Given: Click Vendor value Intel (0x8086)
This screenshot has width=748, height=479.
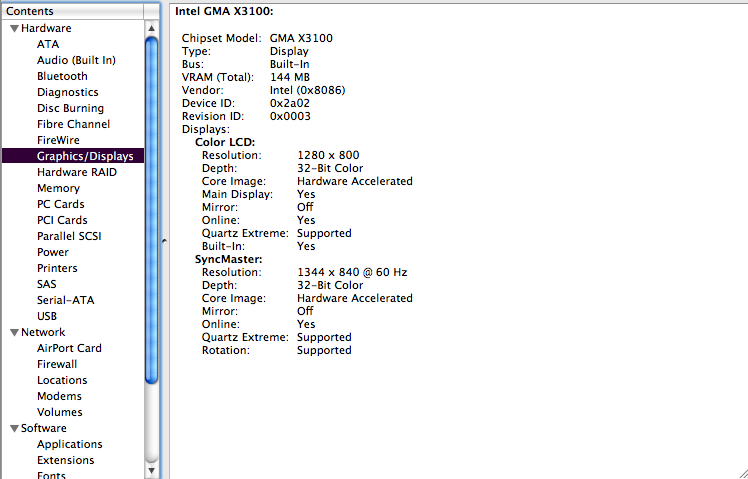Looking at the screenshot, I should coord(308,90).
